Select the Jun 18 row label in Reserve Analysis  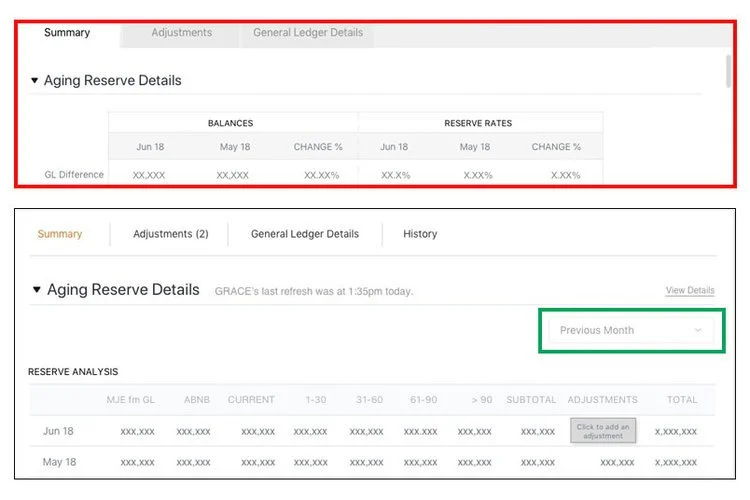click(58, 431)
